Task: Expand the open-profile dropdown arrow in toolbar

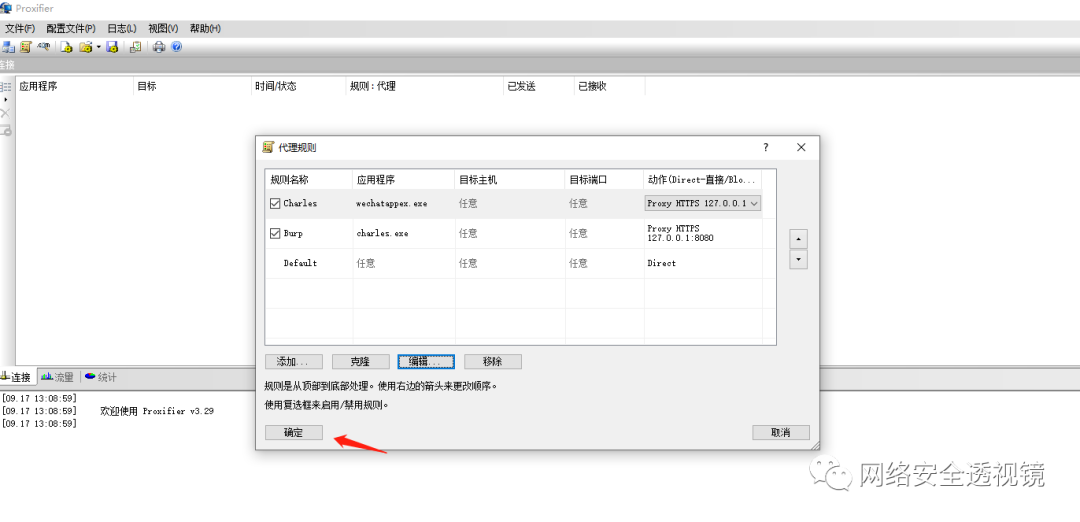Action: 98,47
